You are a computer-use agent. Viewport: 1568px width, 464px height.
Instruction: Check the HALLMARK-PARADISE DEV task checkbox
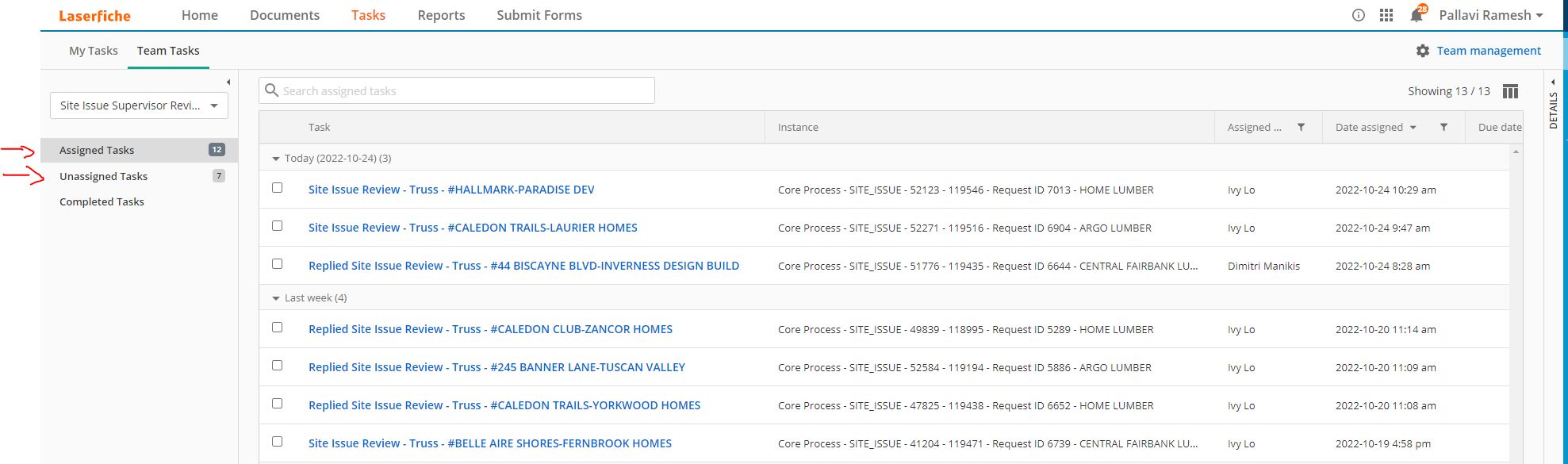(x=277, y=188)
